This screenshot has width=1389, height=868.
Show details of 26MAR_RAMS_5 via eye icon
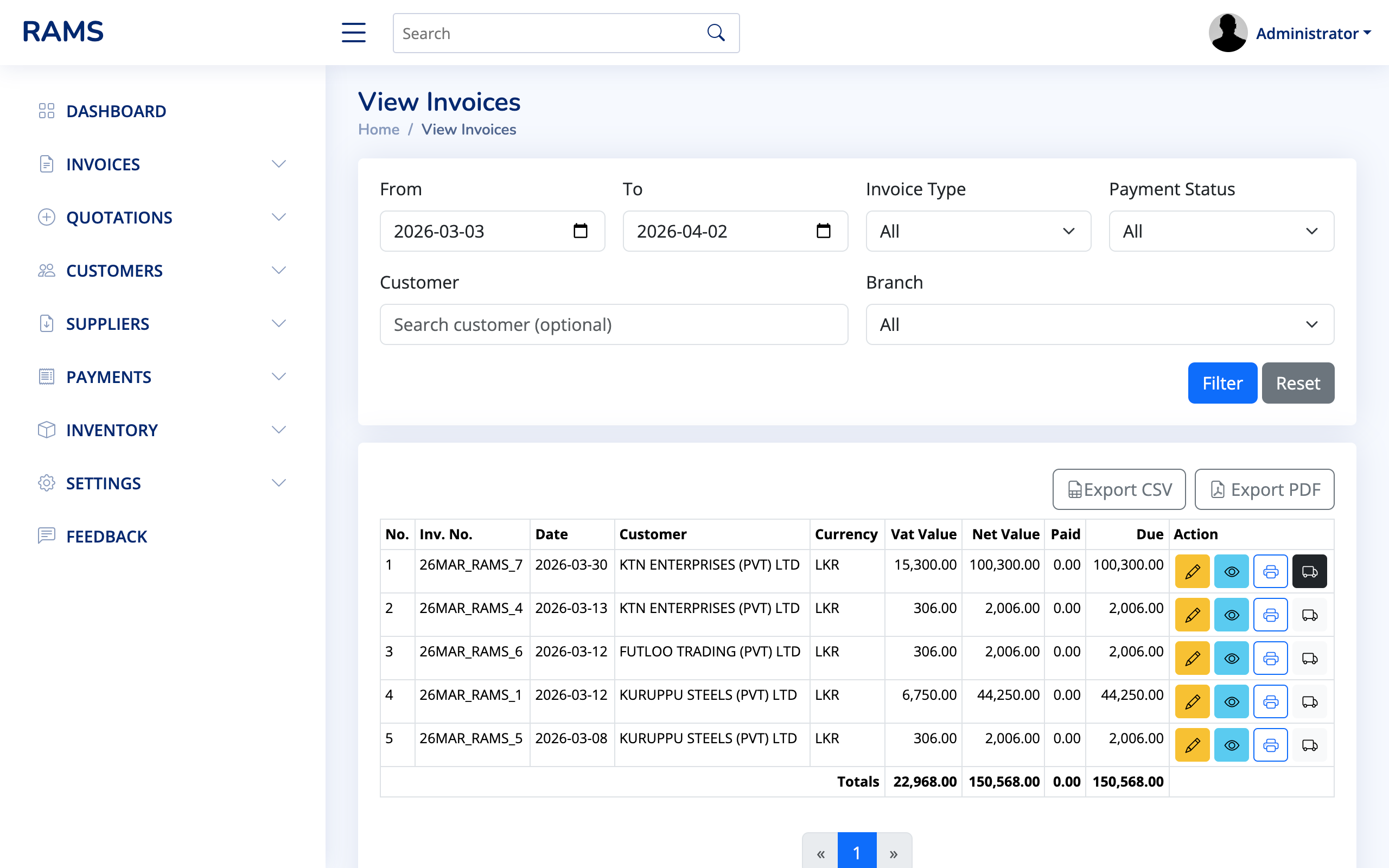pos(1231,744)
